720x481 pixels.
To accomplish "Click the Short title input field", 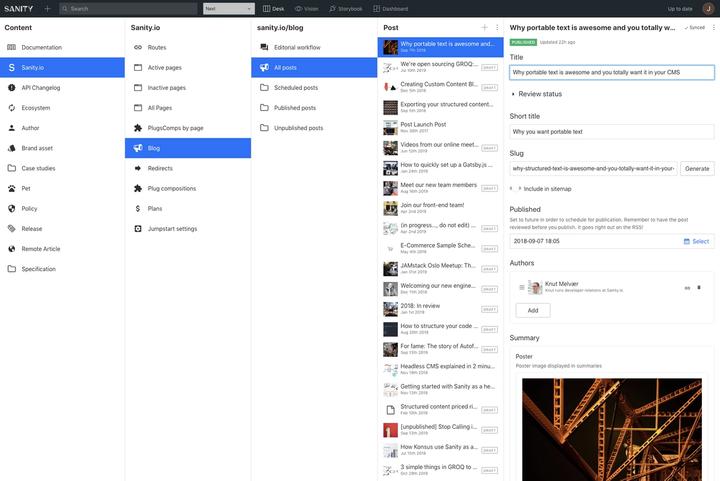I will pyautogui.click(x=611, y=132).
